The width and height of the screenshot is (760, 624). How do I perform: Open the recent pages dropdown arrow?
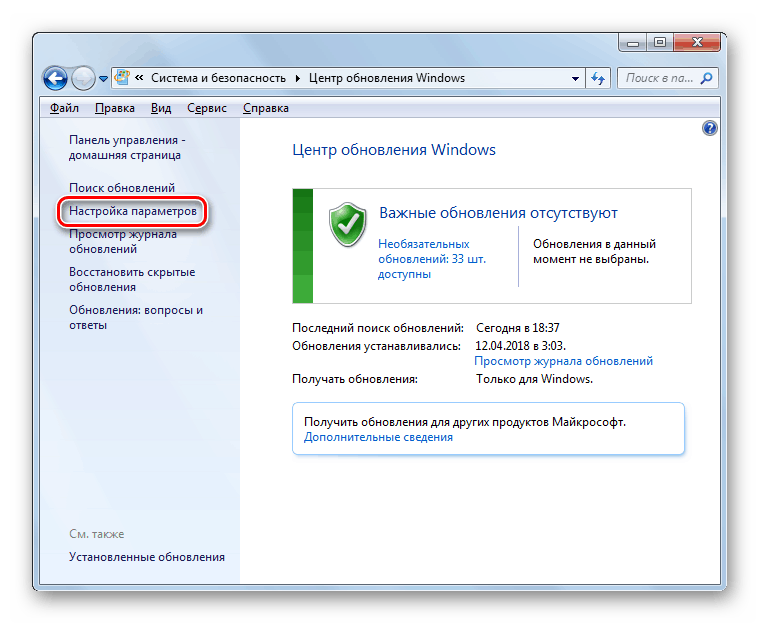pyautogui.click(x=103, y=79)
